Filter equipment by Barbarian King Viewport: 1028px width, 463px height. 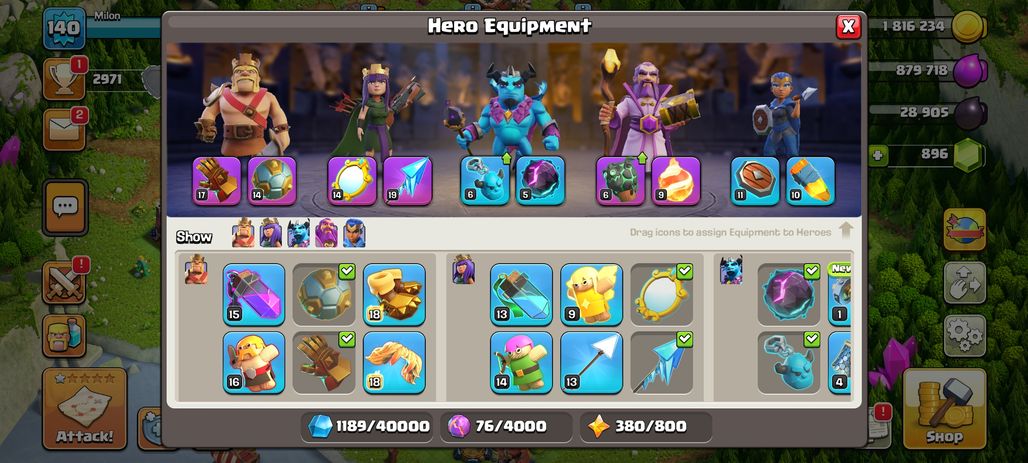coord(243,233)
